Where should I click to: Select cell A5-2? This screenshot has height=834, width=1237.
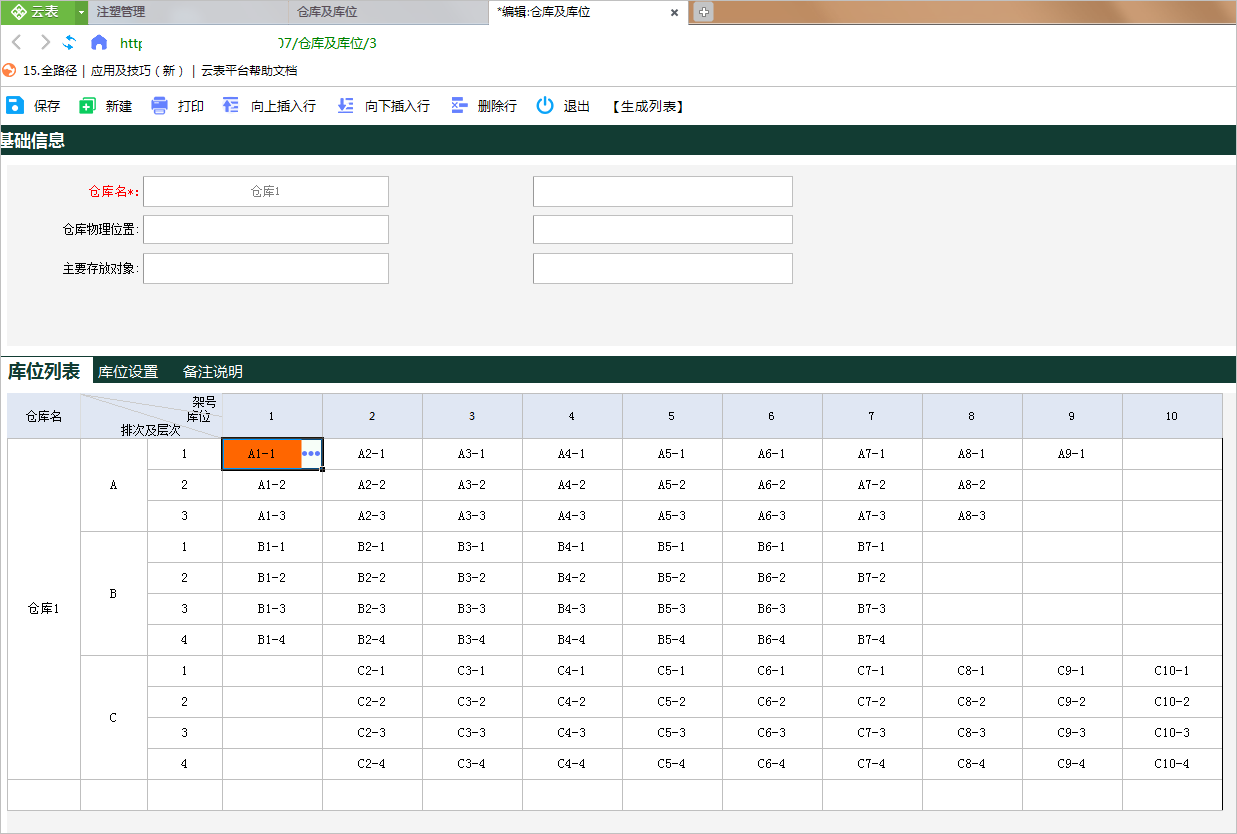(672, 485)
